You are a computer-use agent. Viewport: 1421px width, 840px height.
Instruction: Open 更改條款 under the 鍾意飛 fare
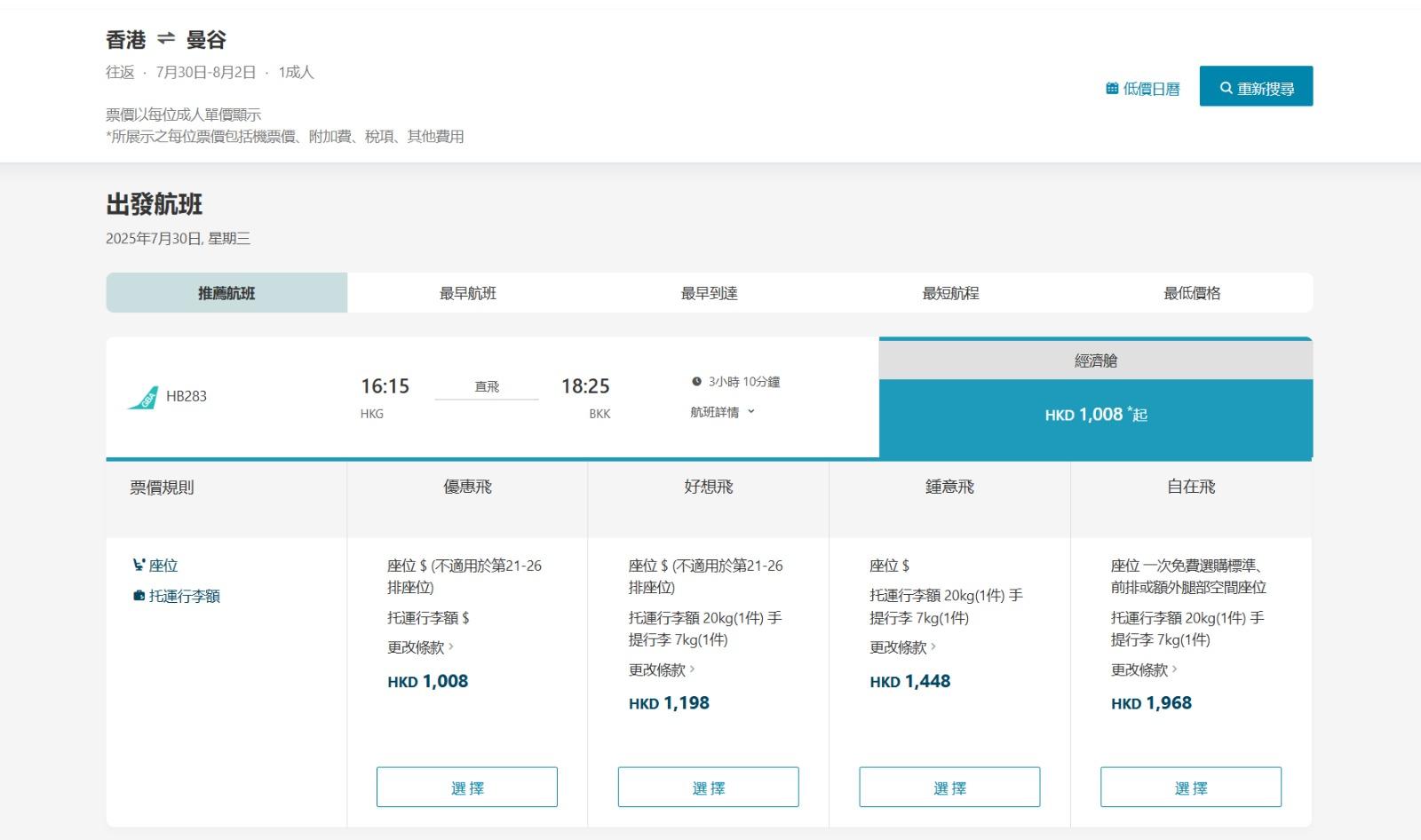[x=902, y=647]
